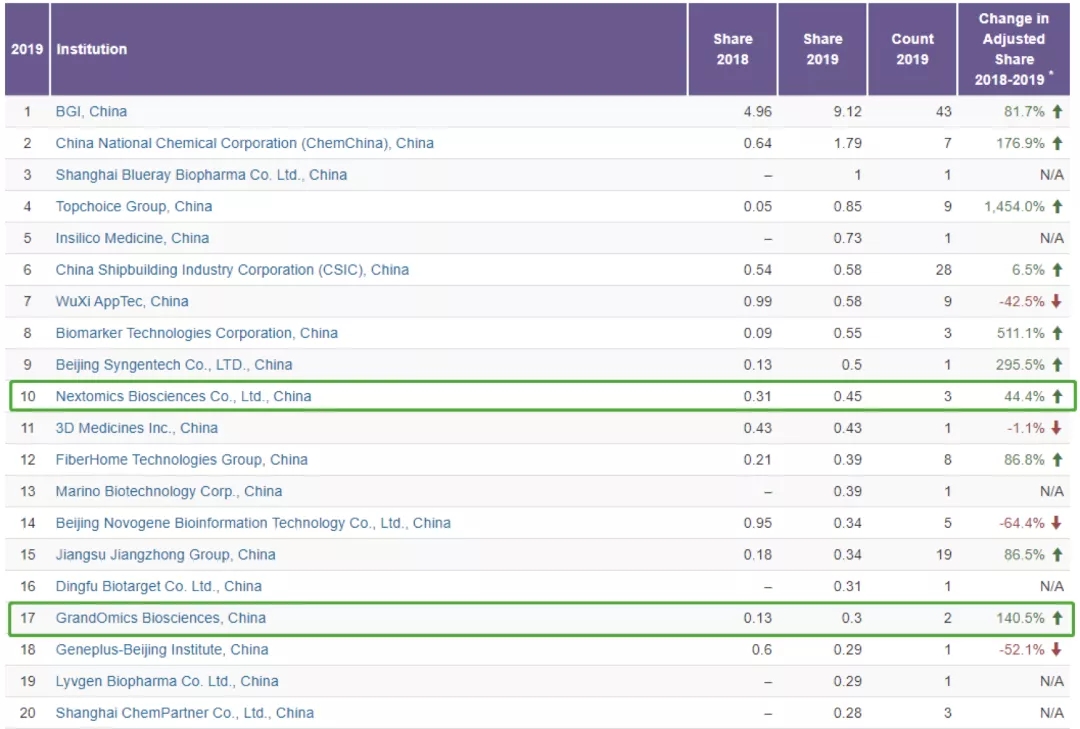Open Beijing Syngentech Co., LTD. link
The width and height of the screenshot is (1080, 729).
(x=174, y=365)
